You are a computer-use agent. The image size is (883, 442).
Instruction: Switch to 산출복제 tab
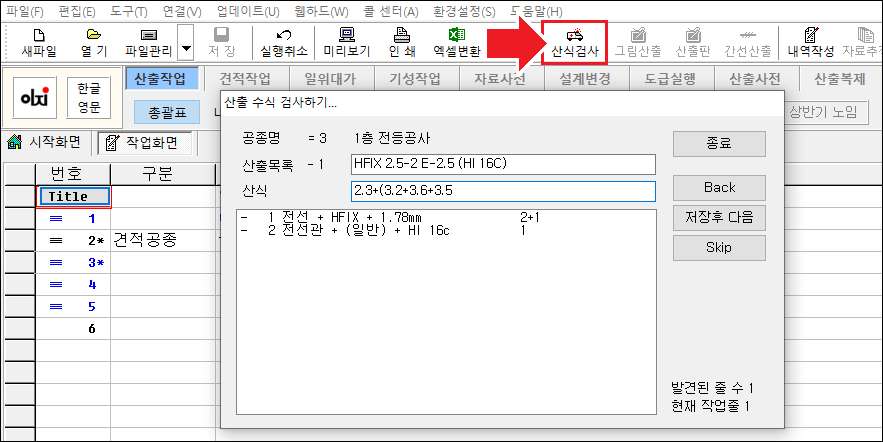click(x=840, y=79)
